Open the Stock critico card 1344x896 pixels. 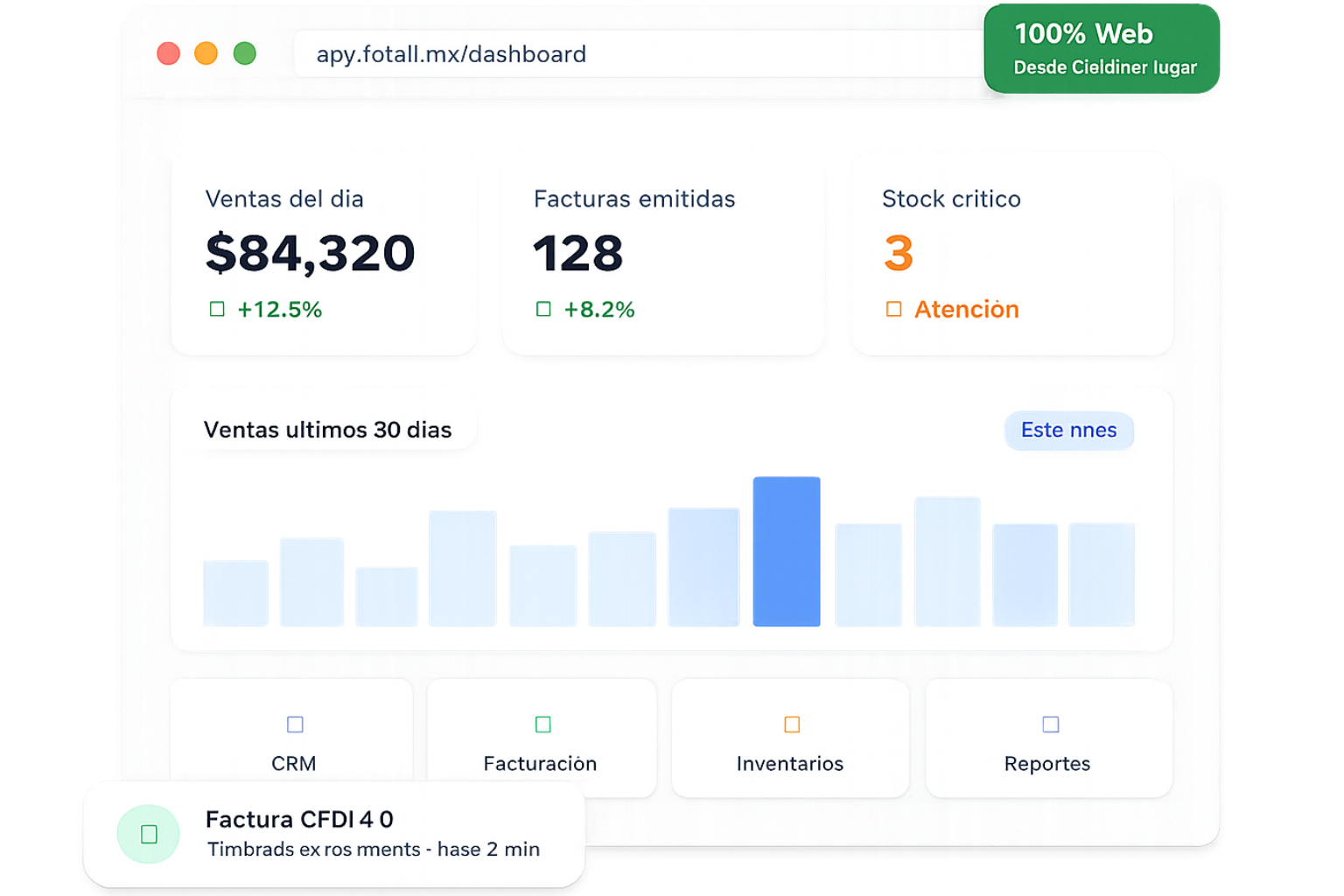(1011, 255)
